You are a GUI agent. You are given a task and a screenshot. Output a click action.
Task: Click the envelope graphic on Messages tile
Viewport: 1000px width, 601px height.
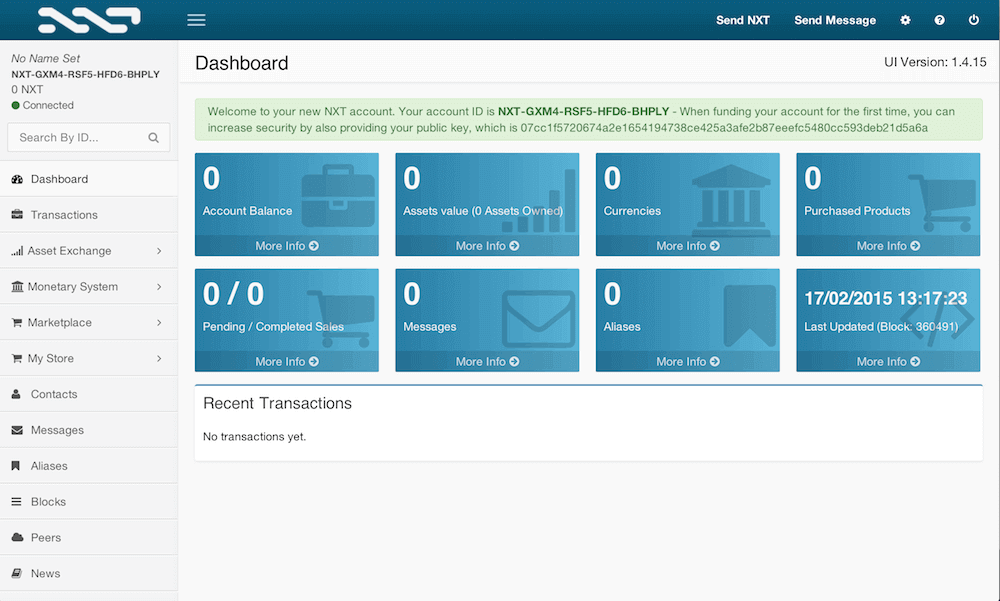(538, 320)
